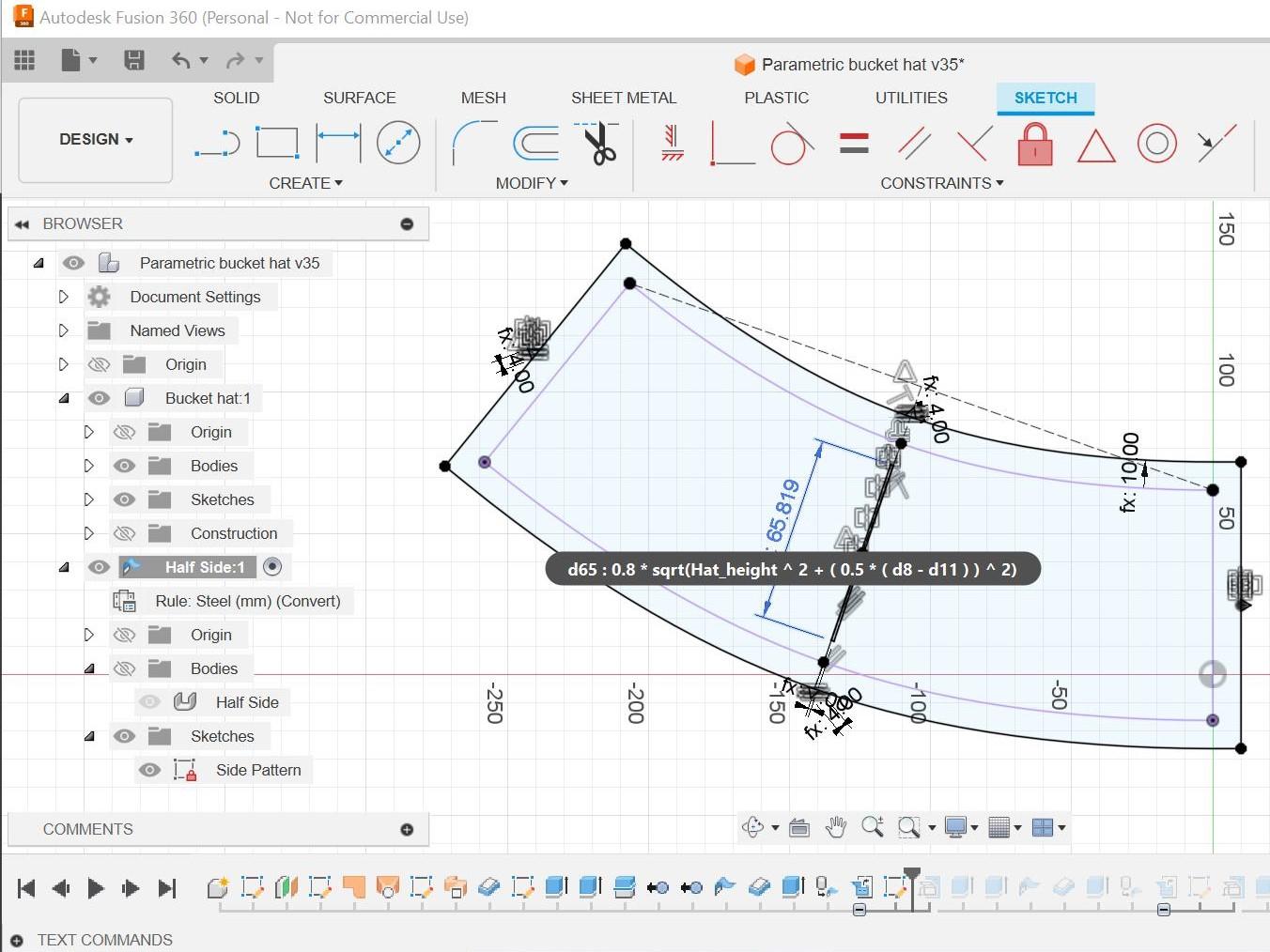
Task: Select the Pan hand tool
Action: [x=836, y=827]
